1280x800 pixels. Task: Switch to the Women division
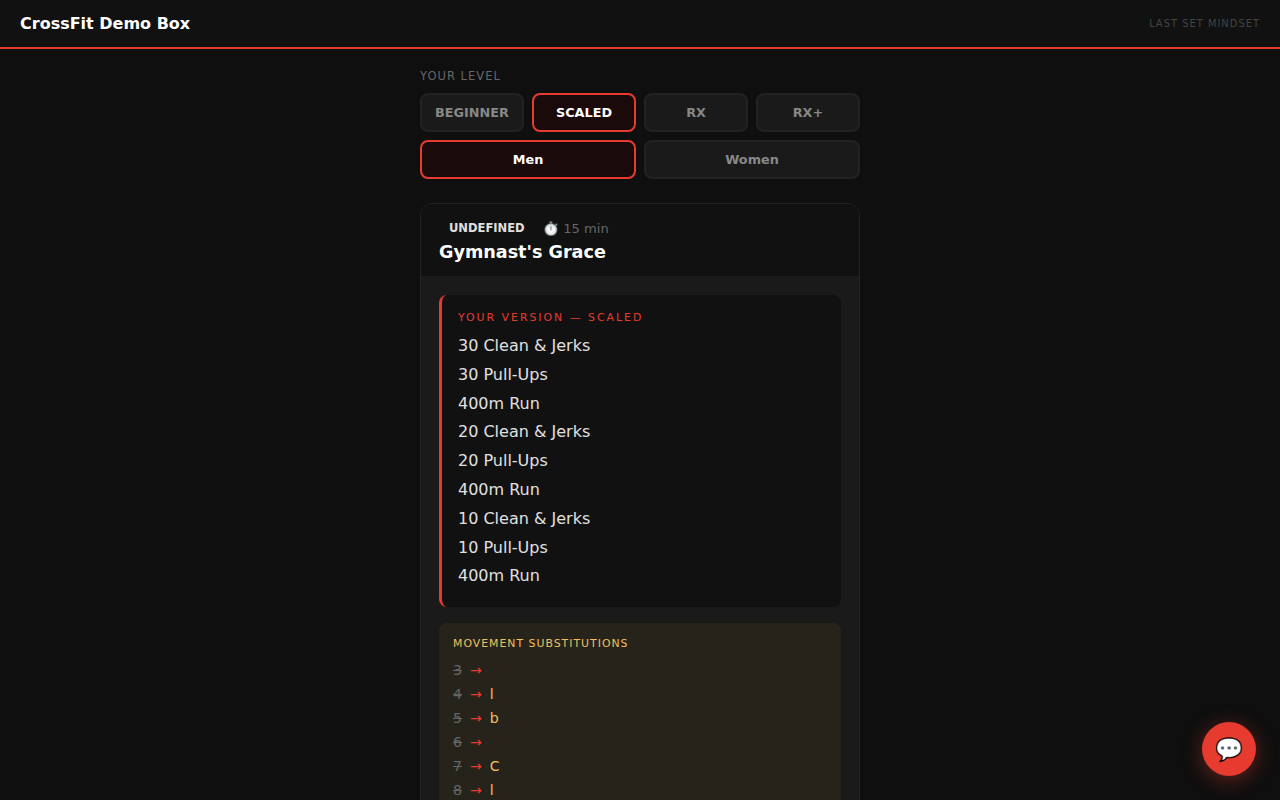751,160
